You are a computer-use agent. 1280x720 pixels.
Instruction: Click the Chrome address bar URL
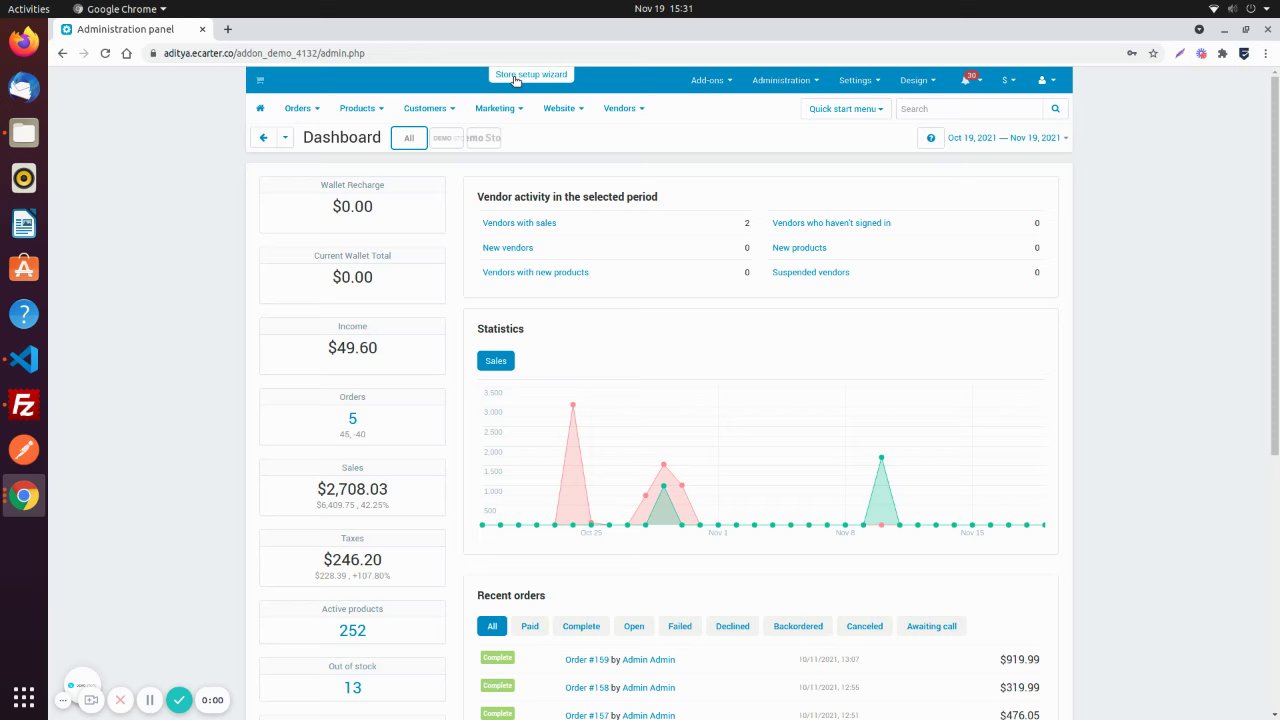click(x=264, y=53)
